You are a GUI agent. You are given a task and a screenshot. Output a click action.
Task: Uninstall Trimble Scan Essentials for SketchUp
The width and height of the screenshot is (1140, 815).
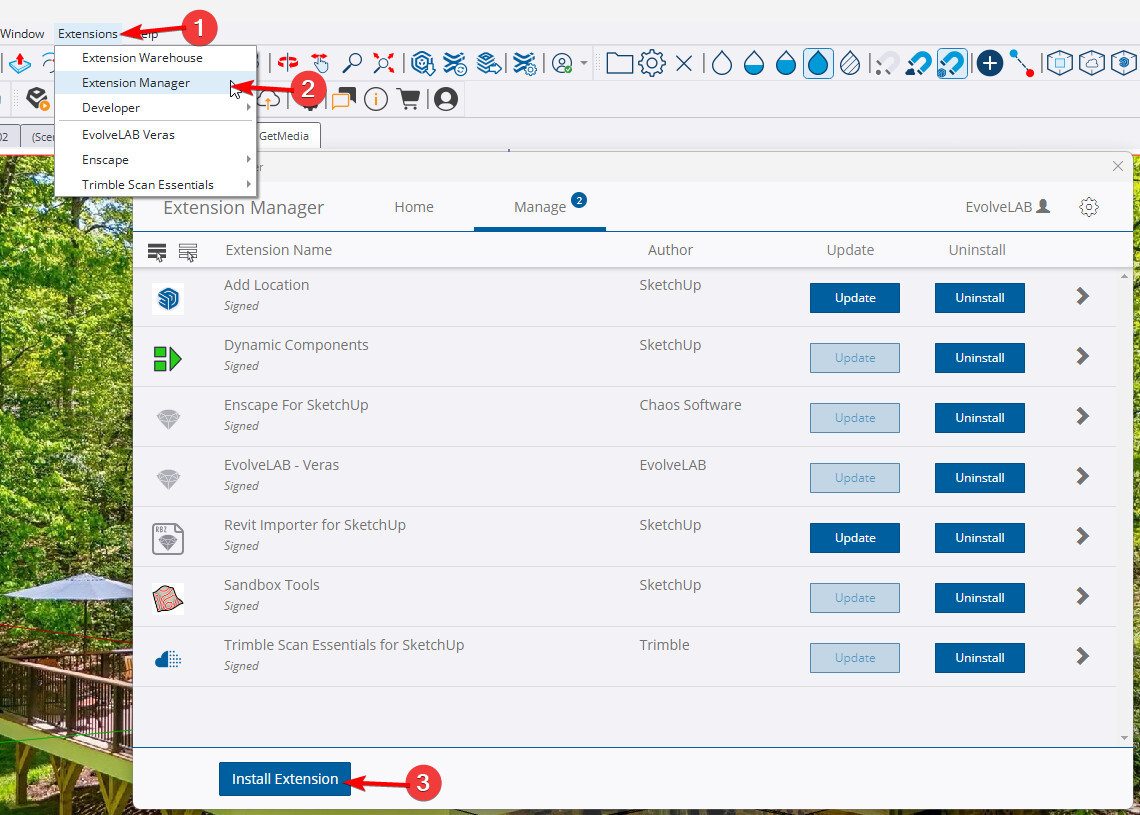point(979,658)
